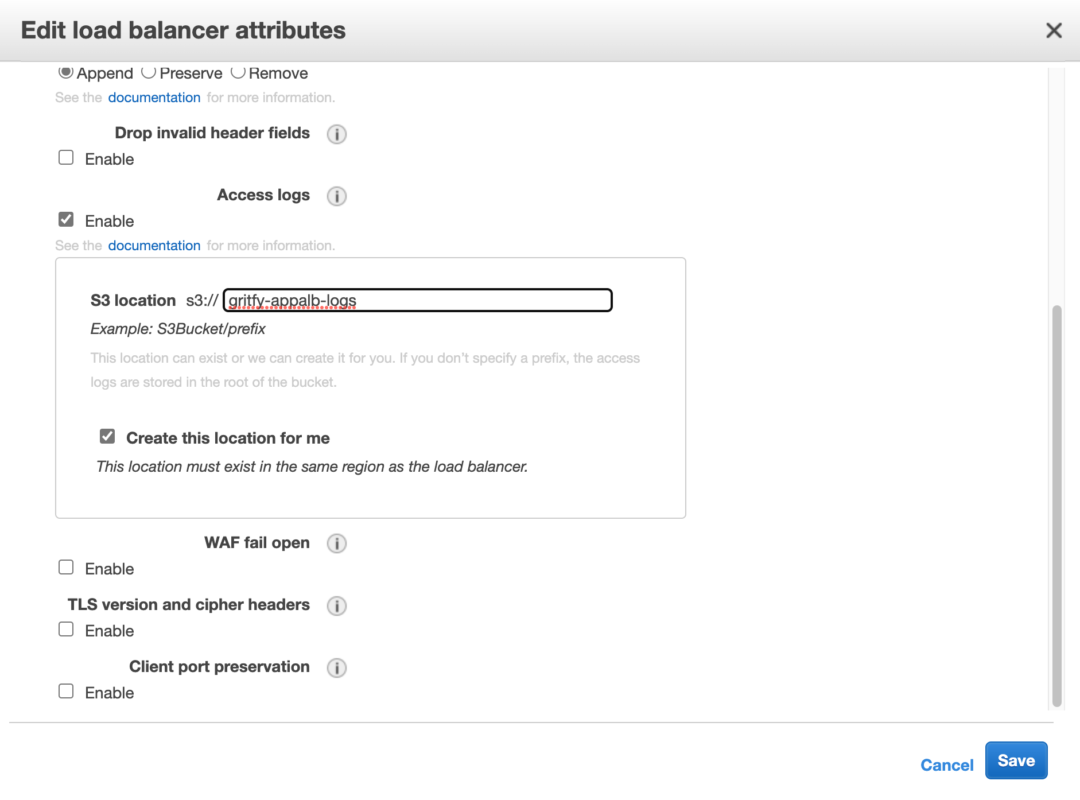Click inside the S3 location input field
The image size is (1080, 800).
(420, 300)
